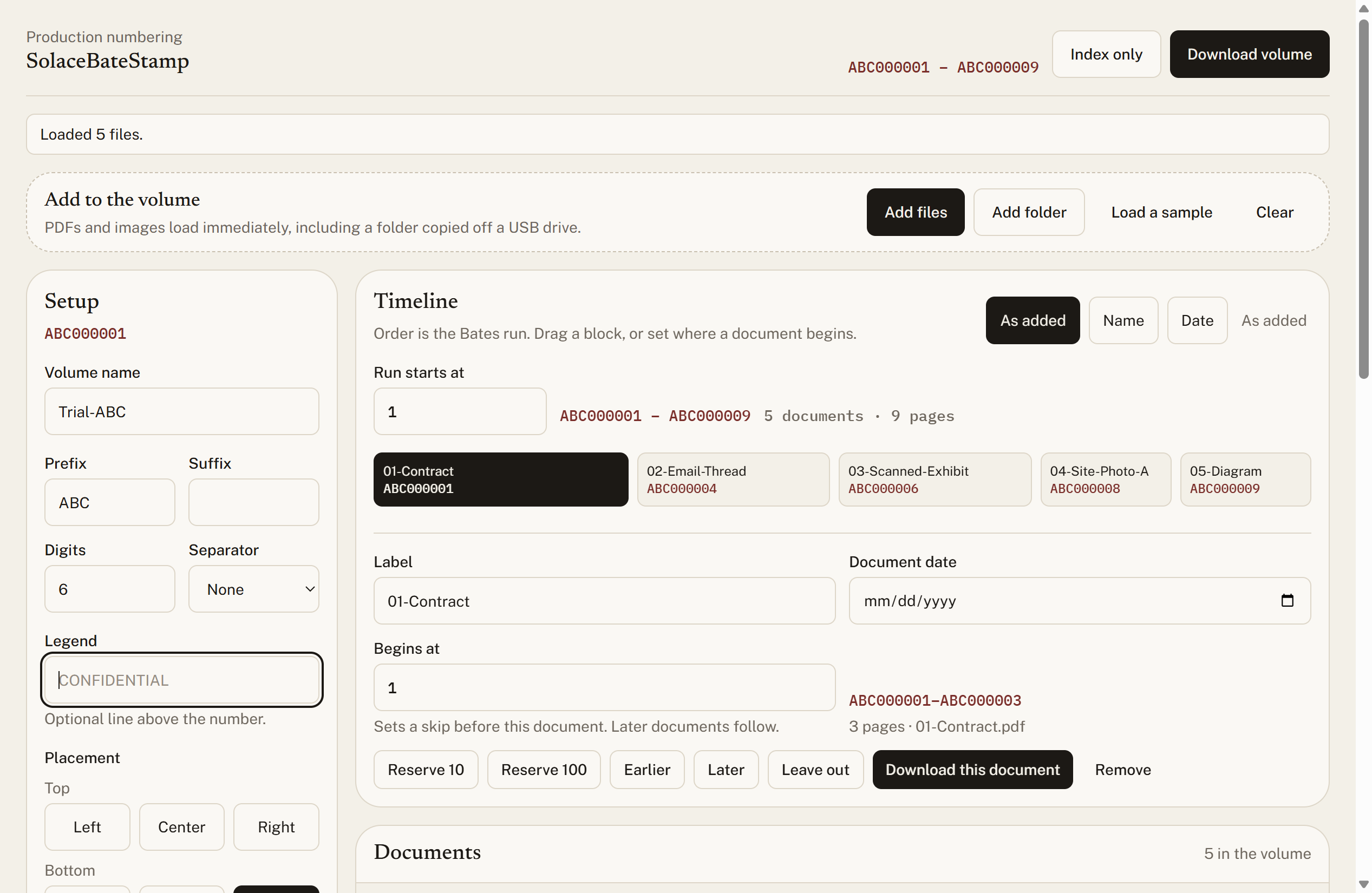Viewport: 1372px width, 893px height.
Task: Sort the timeline by Date
Action: tap(1197, 320)
